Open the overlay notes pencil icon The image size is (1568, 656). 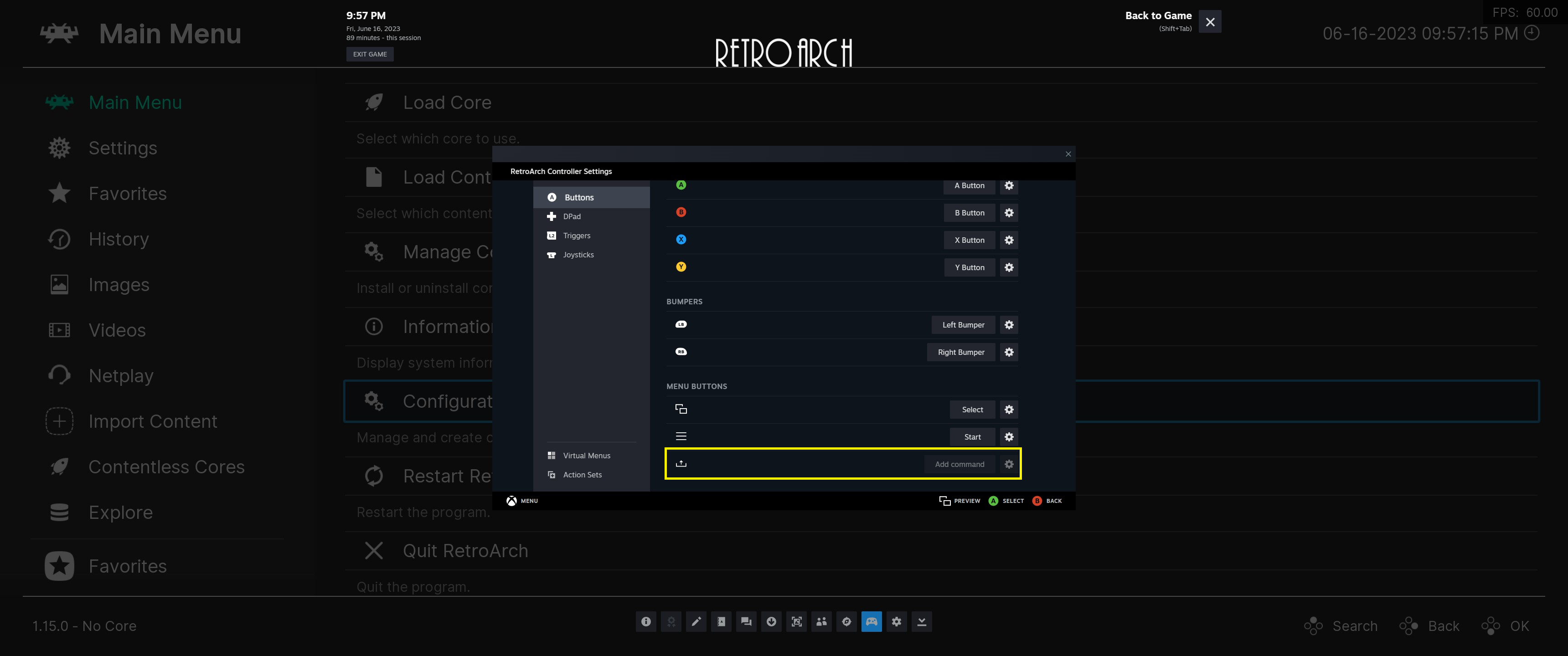click(x=696, y=621)
